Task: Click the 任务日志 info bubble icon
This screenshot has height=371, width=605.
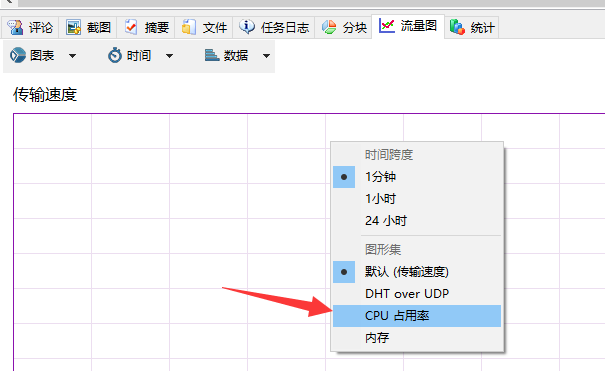Action: [247, 27]
